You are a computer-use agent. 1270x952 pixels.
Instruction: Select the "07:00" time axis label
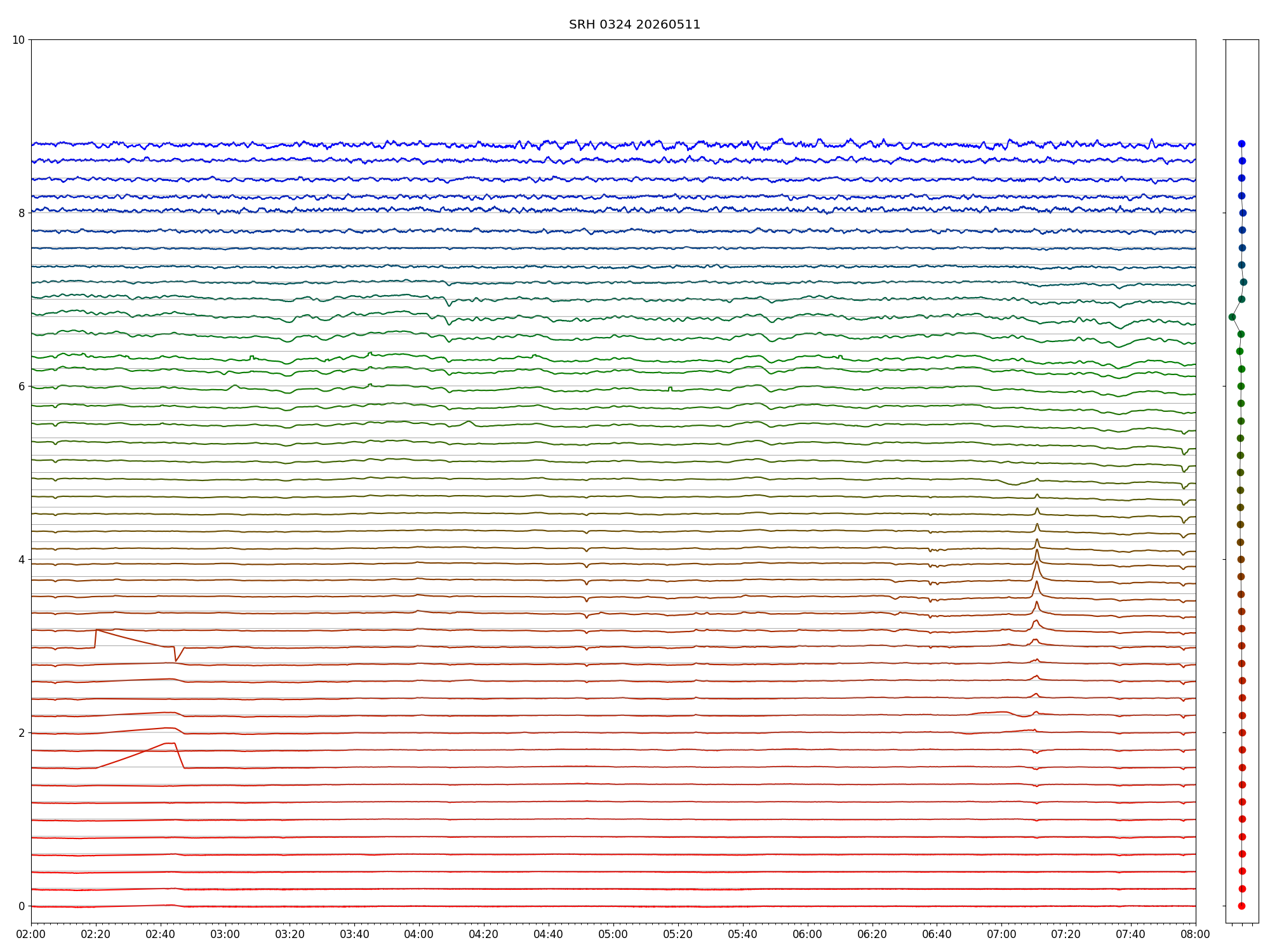pos(1001,935)
